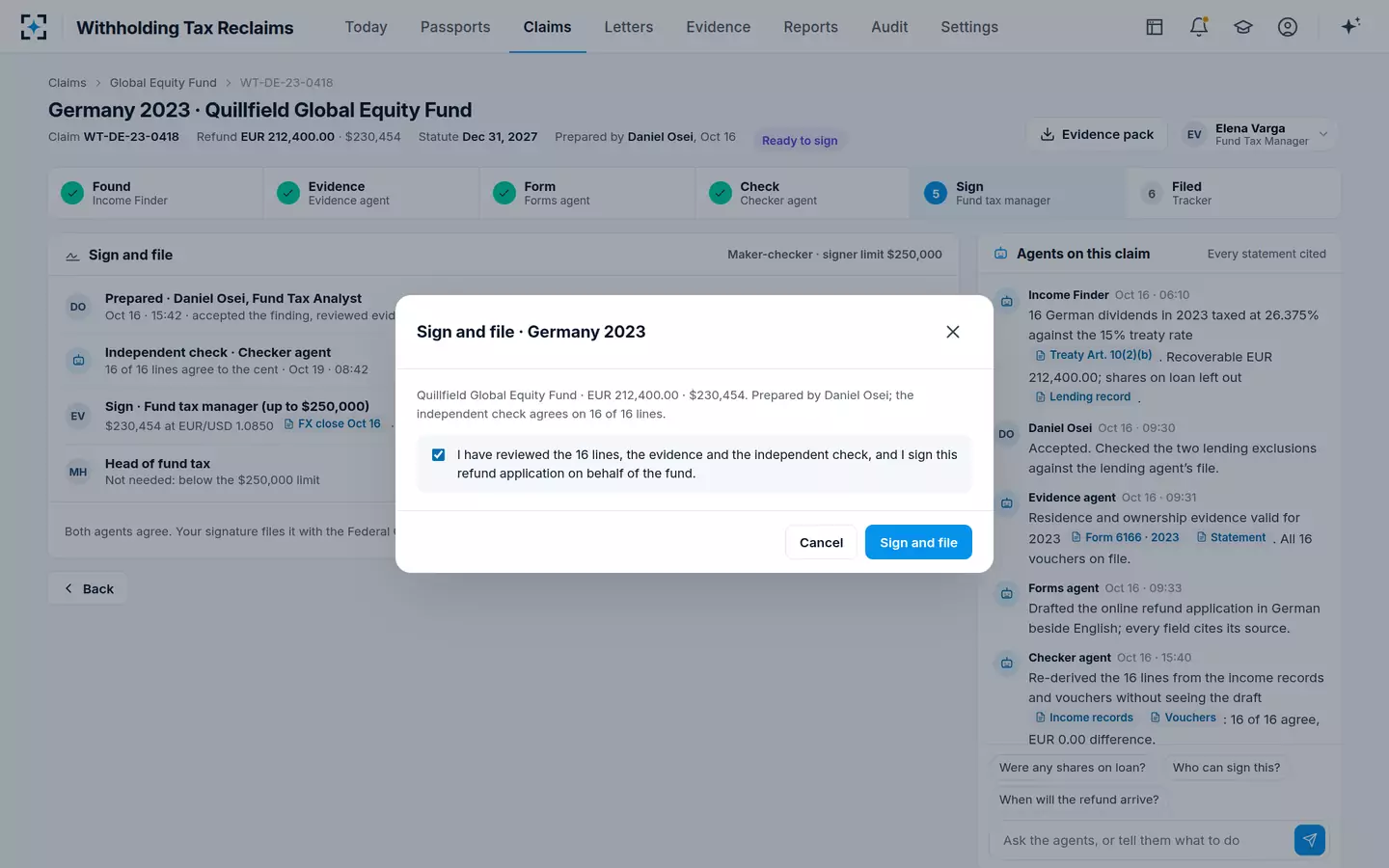This screenshot has width=1389, height=868.
Task: Open the AI sparkle assistant icon
Action: tap(1350, 26)
